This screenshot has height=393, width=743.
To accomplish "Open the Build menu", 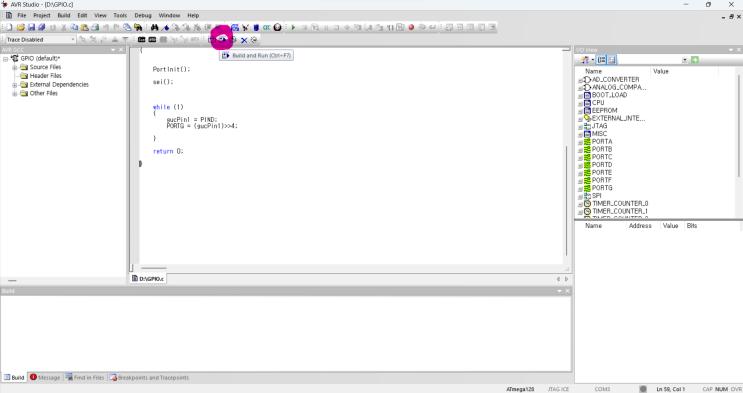I will point(63,16).
